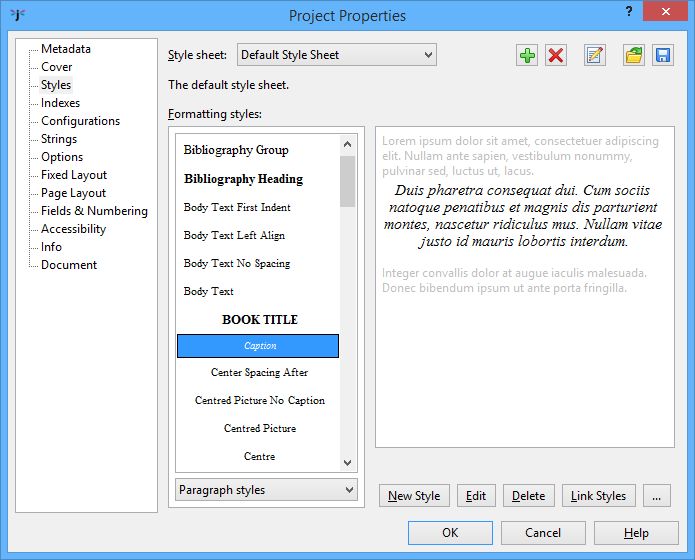Click the green plus add style sheet icon
695x560 pixels.
pyautogui.click(x=527, y=55)
